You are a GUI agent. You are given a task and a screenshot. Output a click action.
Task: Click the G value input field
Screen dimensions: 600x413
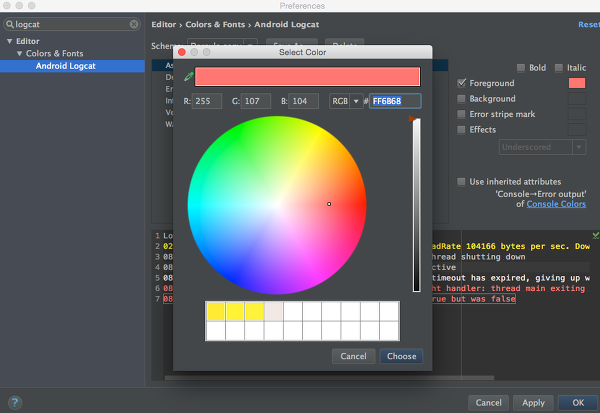(x=256, y=101)
